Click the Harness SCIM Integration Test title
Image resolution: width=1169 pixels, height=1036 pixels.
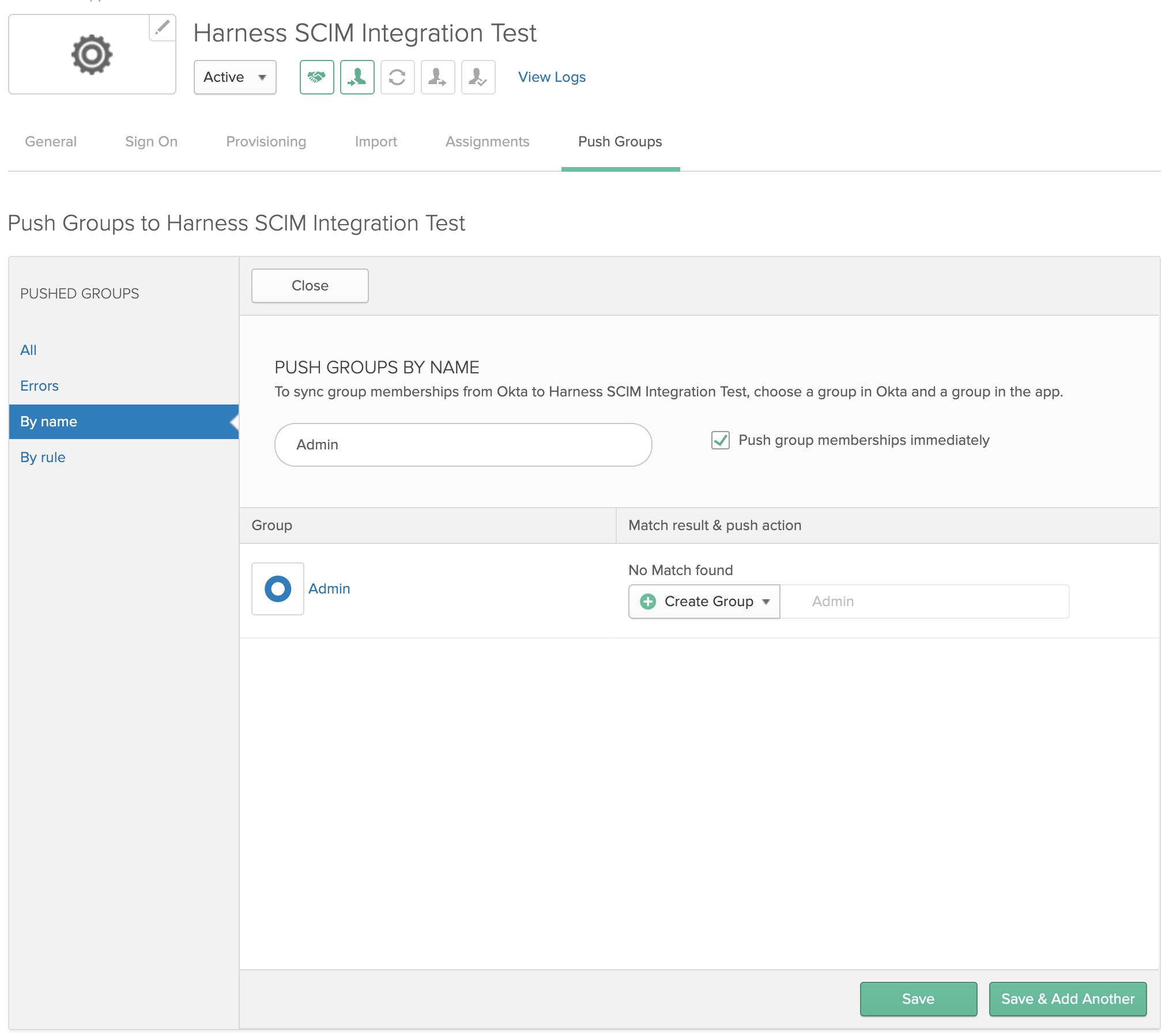[x=365, y=33]
